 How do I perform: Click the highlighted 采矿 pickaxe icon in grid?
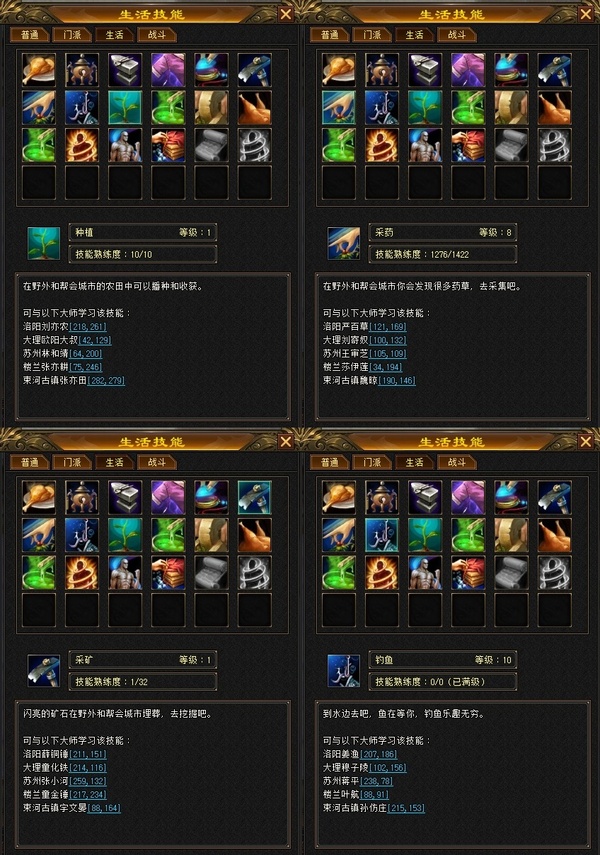pyautogui.click(x=254, y=497)
